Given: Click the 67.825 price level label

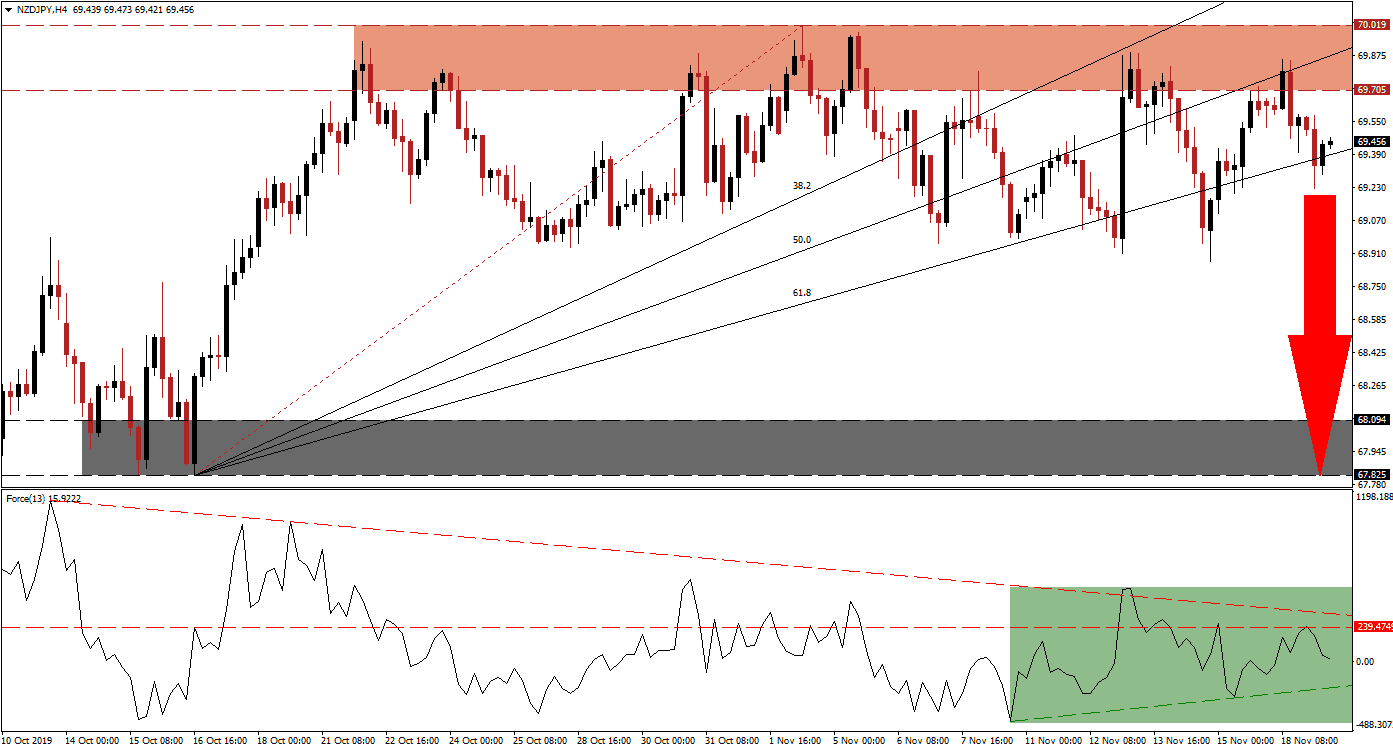Looking at the screenshot, I should (1370, 474).
